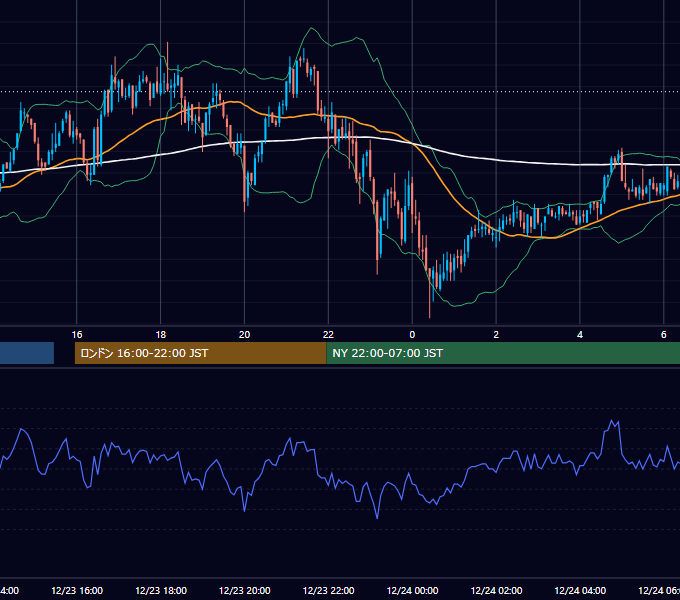Click the 12/23 20:00 date label
Image resolution: width=680 pixels, height=600 pixels.
[x=245, y=590]
